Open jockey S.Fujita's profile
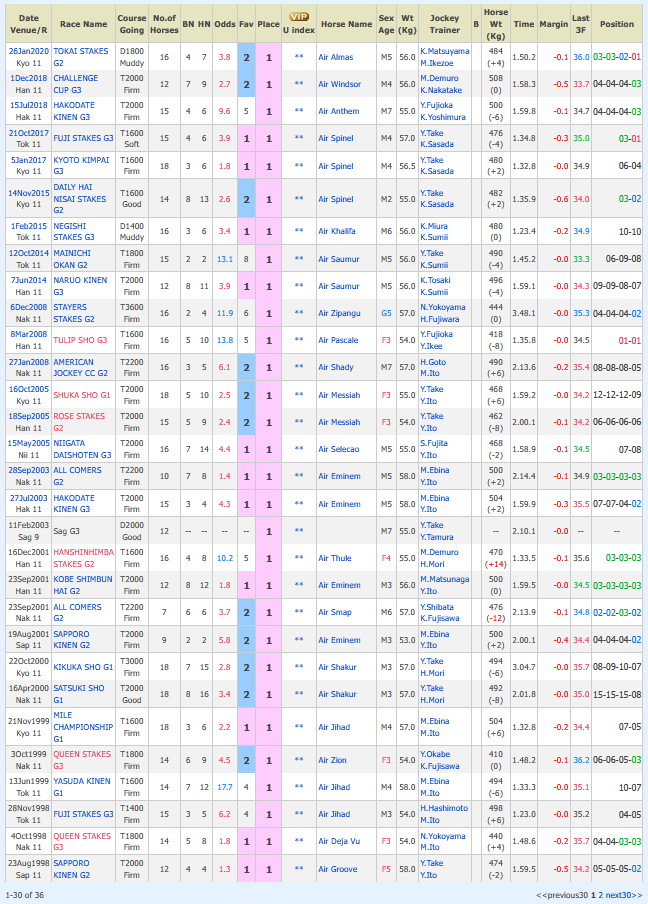Screen dimensions: 648x904 (434, 443)
